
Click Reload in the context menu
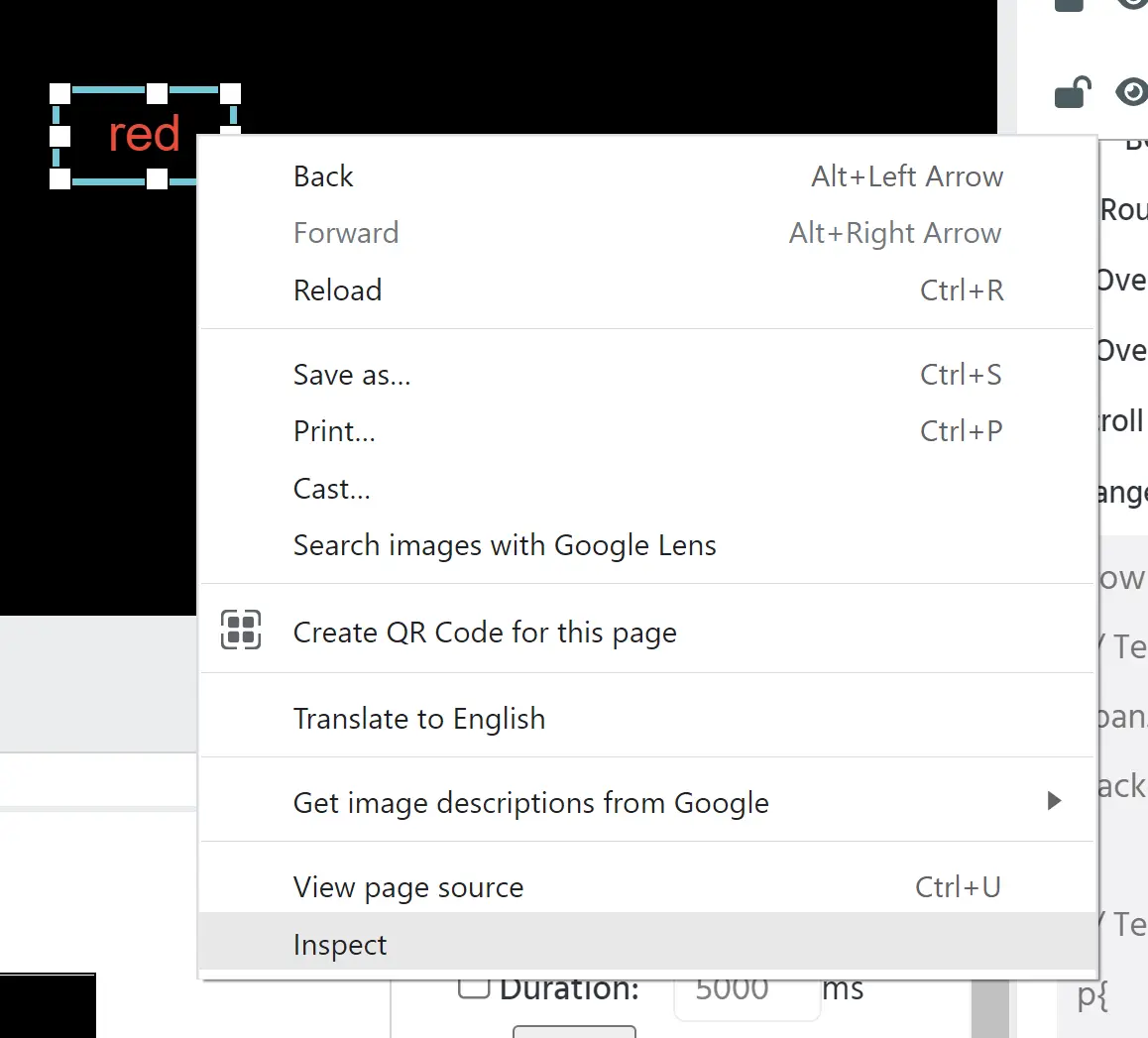click(x=337, y=290)
